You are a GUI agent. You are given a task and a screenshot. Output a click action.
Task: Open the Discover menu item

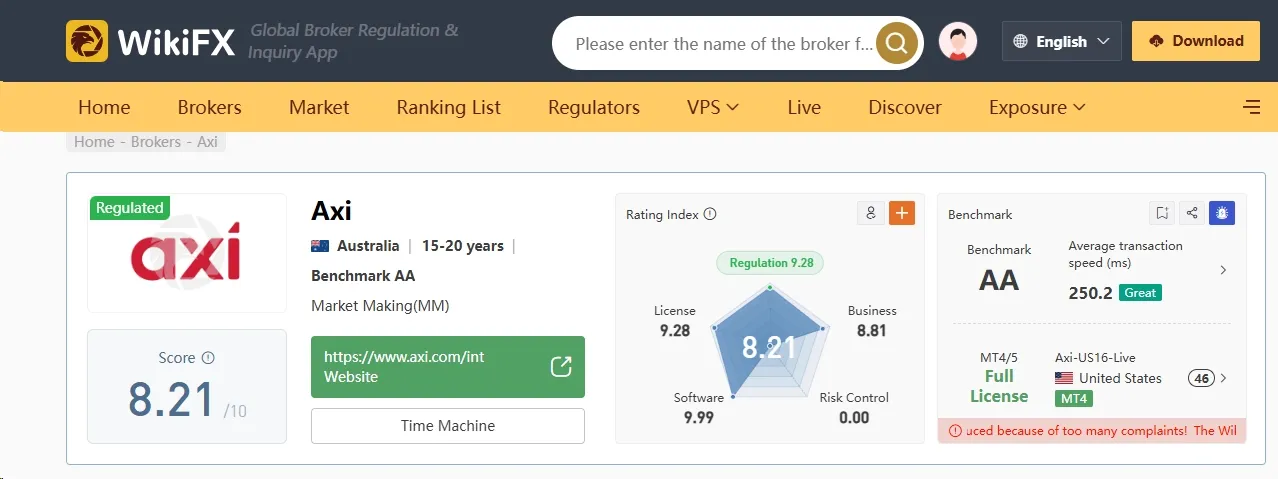pyautogui.click(x=905, y=107)
